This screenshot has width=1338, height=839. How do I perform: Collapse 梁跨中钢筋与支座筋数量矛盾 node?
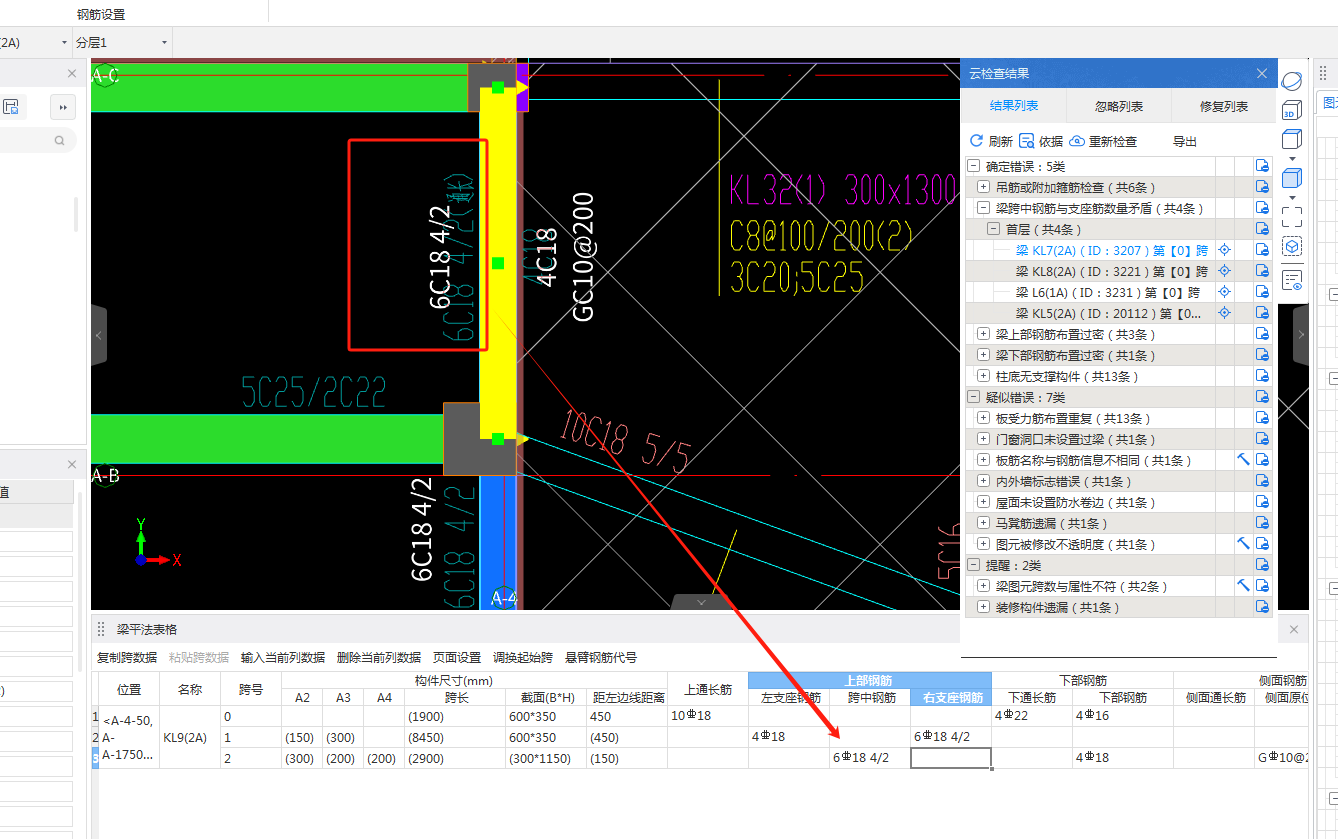click(x=984, y=209)
